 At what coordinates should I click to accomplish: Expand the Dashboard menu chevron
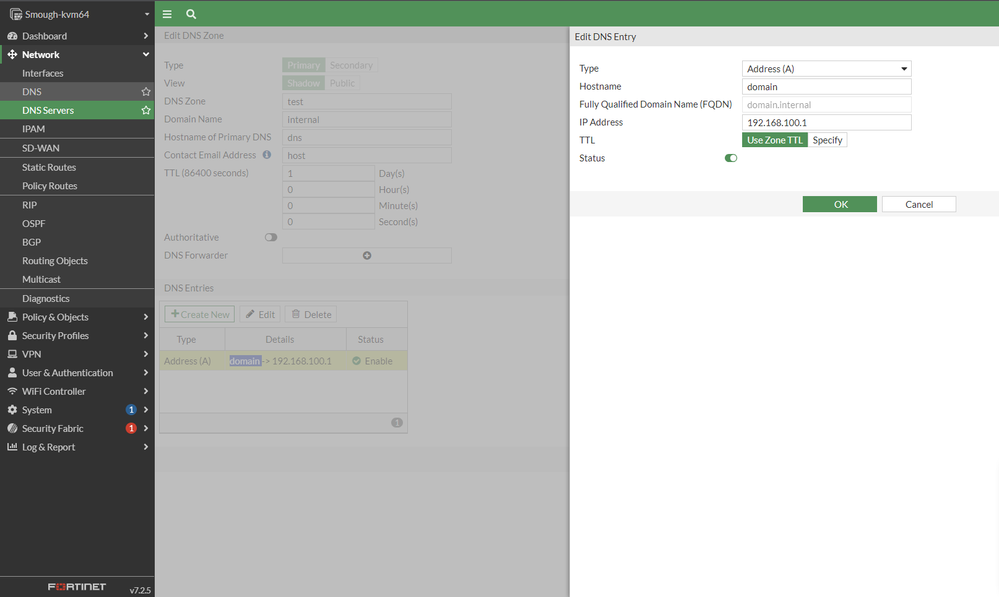(x=146, y=36)
